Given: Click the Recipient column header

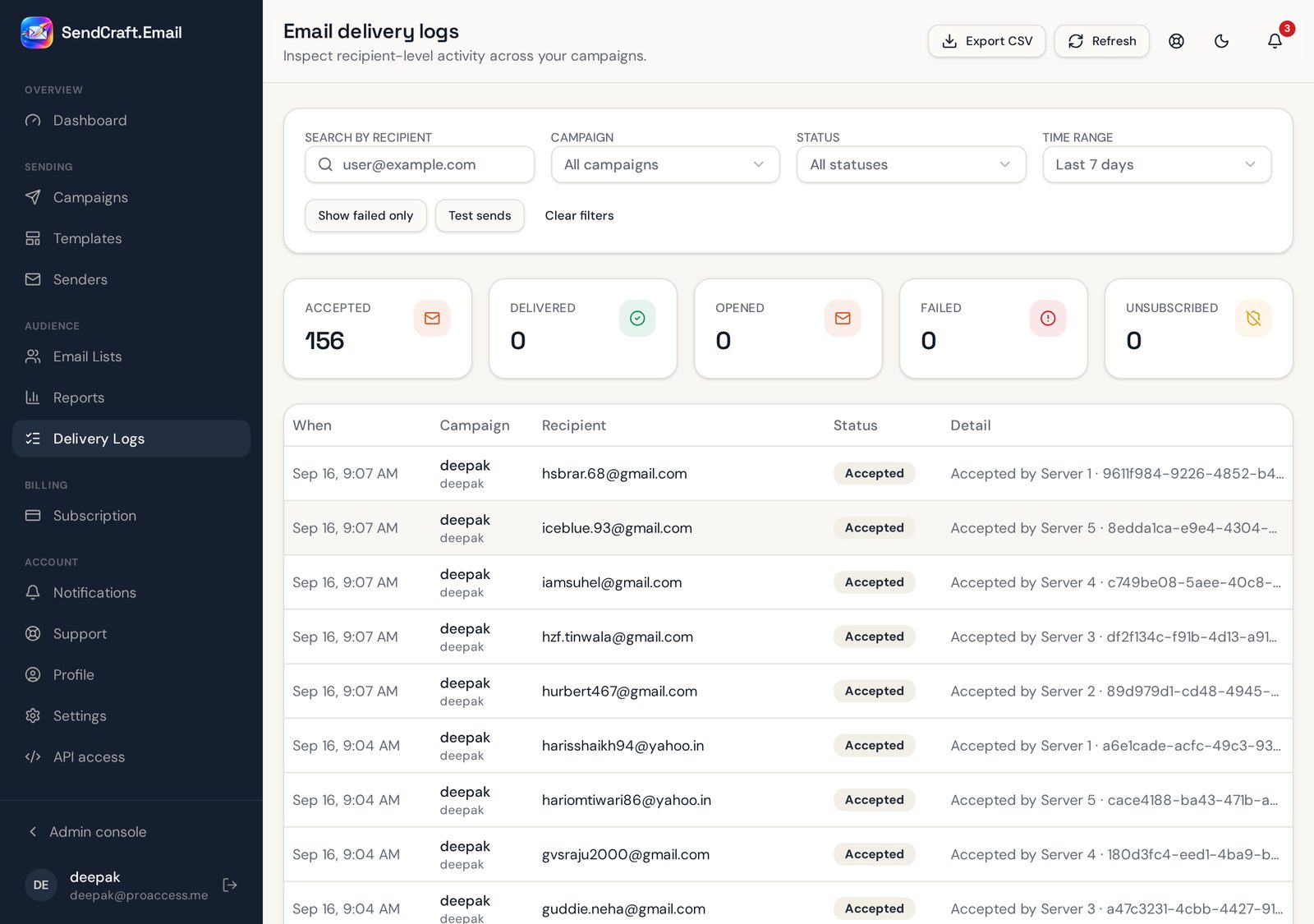Looking at the screenshot, I should [573, 425].
